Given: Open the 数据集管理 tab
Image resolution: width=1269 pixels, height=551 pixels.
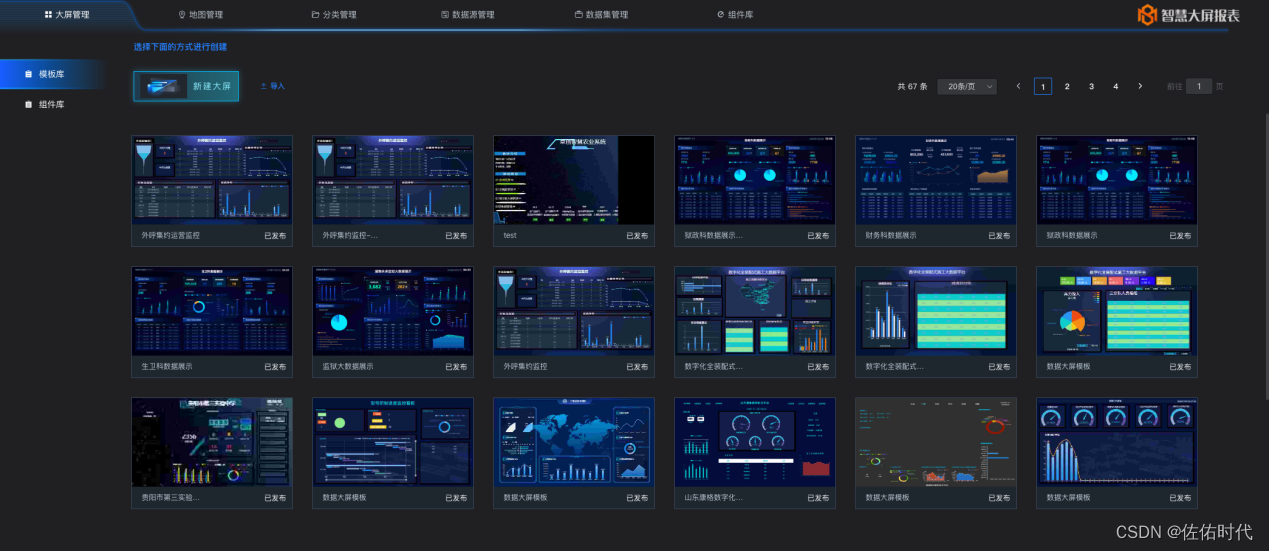Looking at the screenshot, I should (x=602, y=15).
